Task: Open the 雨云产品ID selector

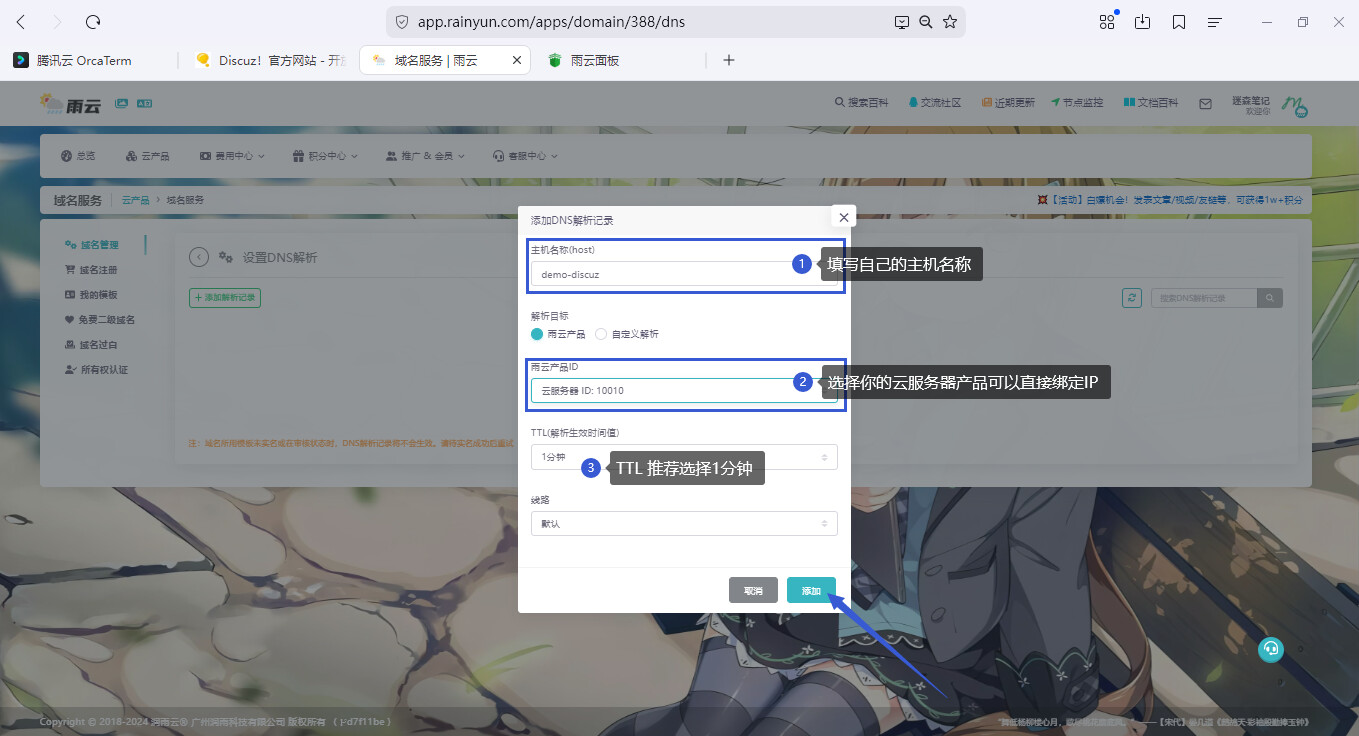Action: click(x=684, y=391)
